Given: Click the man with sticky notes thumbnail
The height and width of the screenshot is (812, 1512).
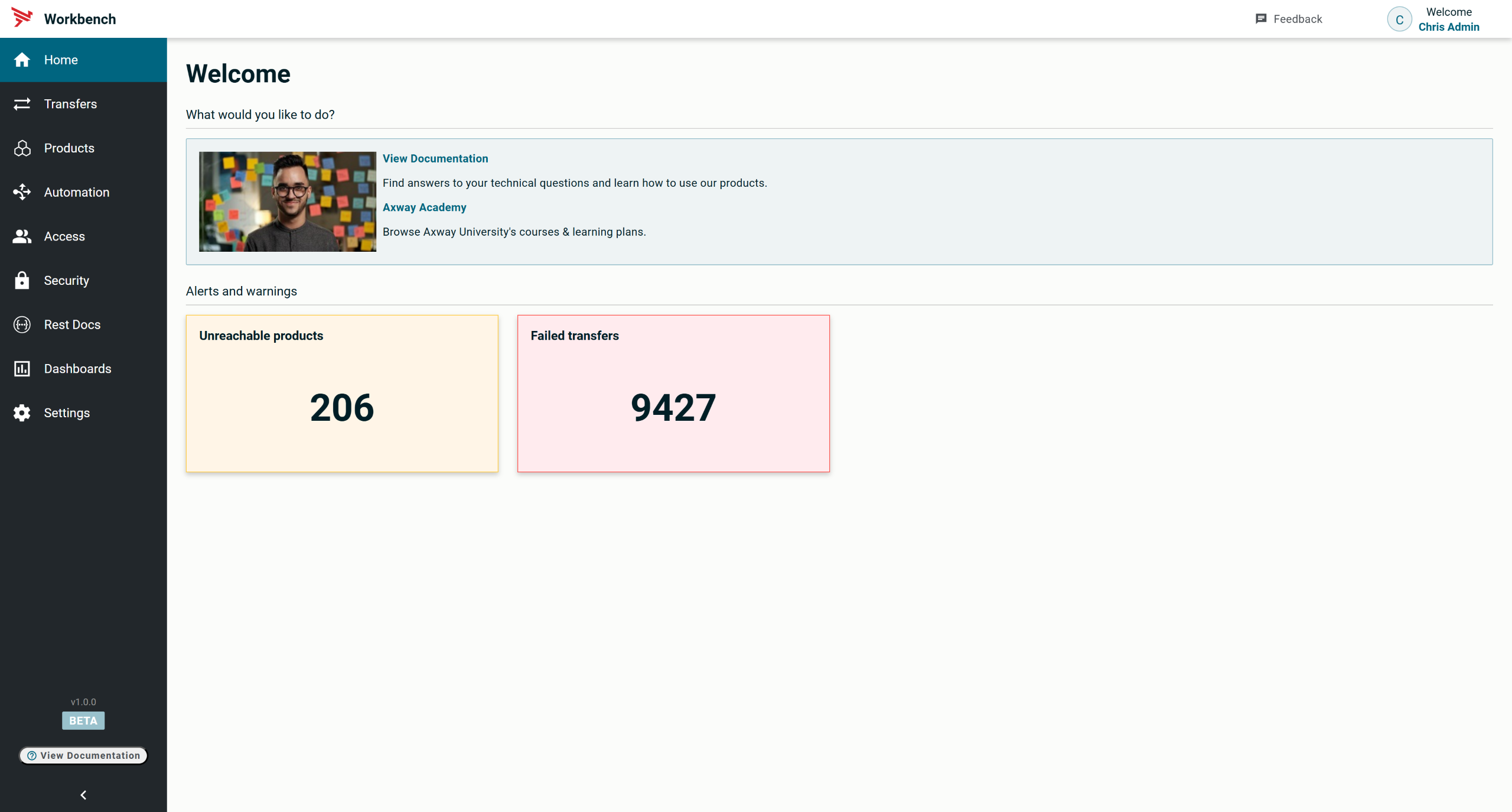Looking at the screenshot, I should coord(287,202).
